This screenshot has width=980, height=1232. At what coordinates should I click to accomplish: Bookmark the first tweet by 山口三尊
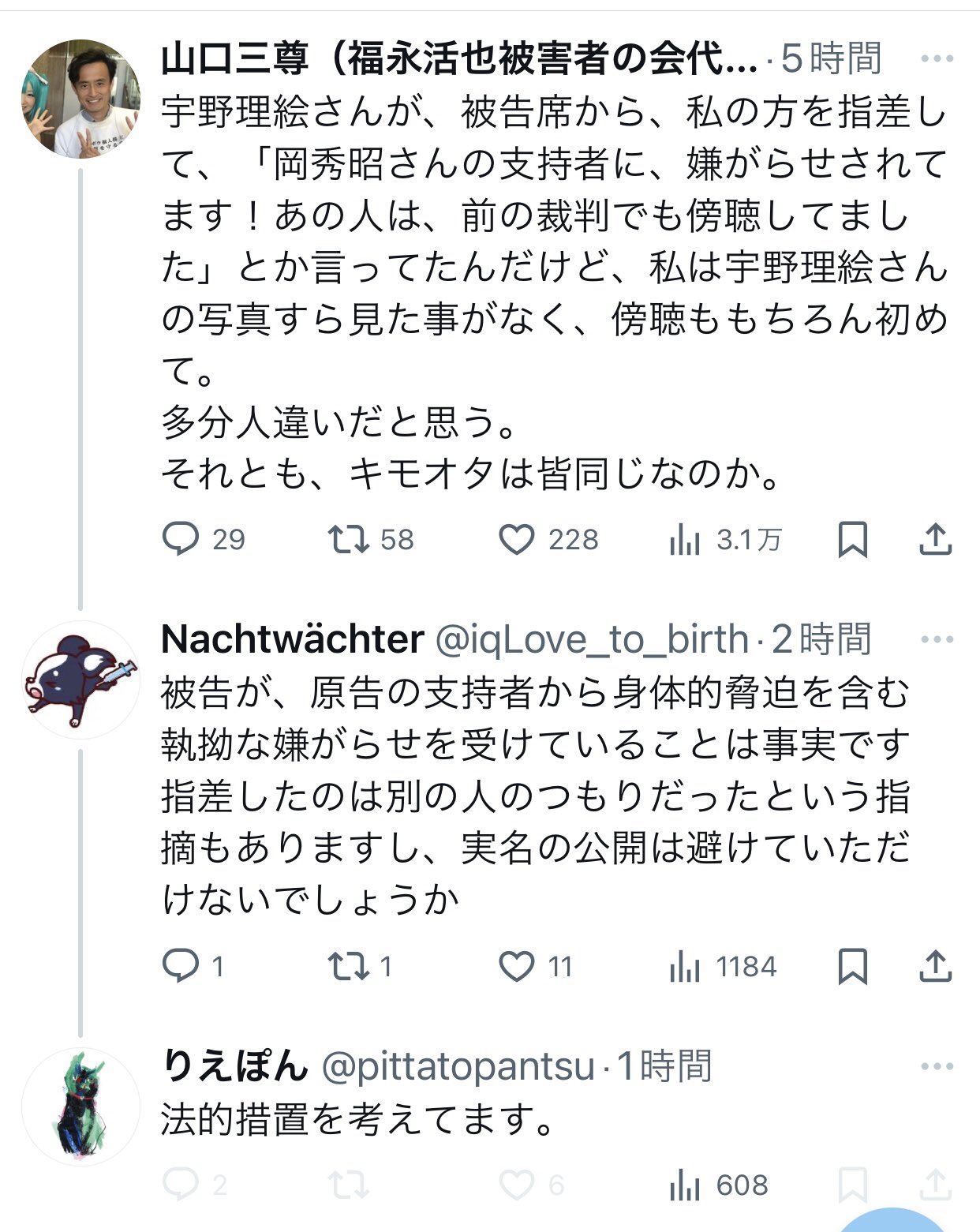click(852, 540)
